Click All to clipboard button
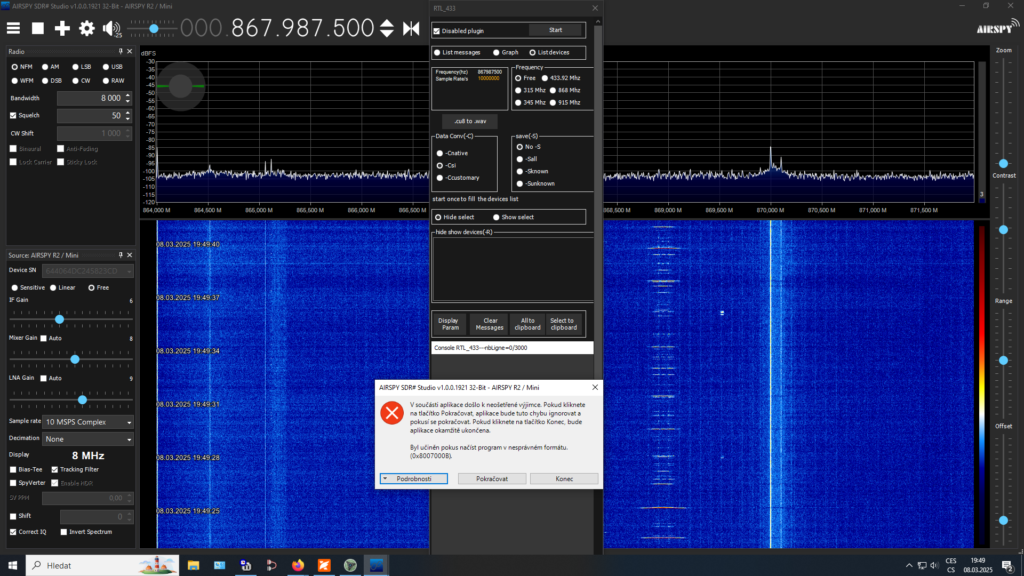 [x=527, y=324]
